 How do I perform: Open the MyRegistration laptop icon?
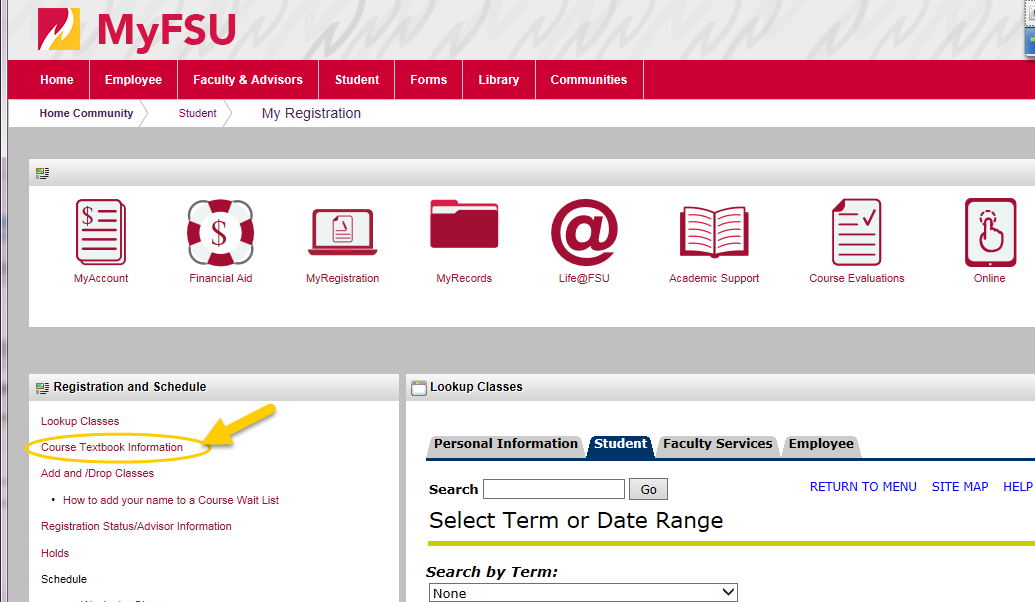click(x=342, y=232)
